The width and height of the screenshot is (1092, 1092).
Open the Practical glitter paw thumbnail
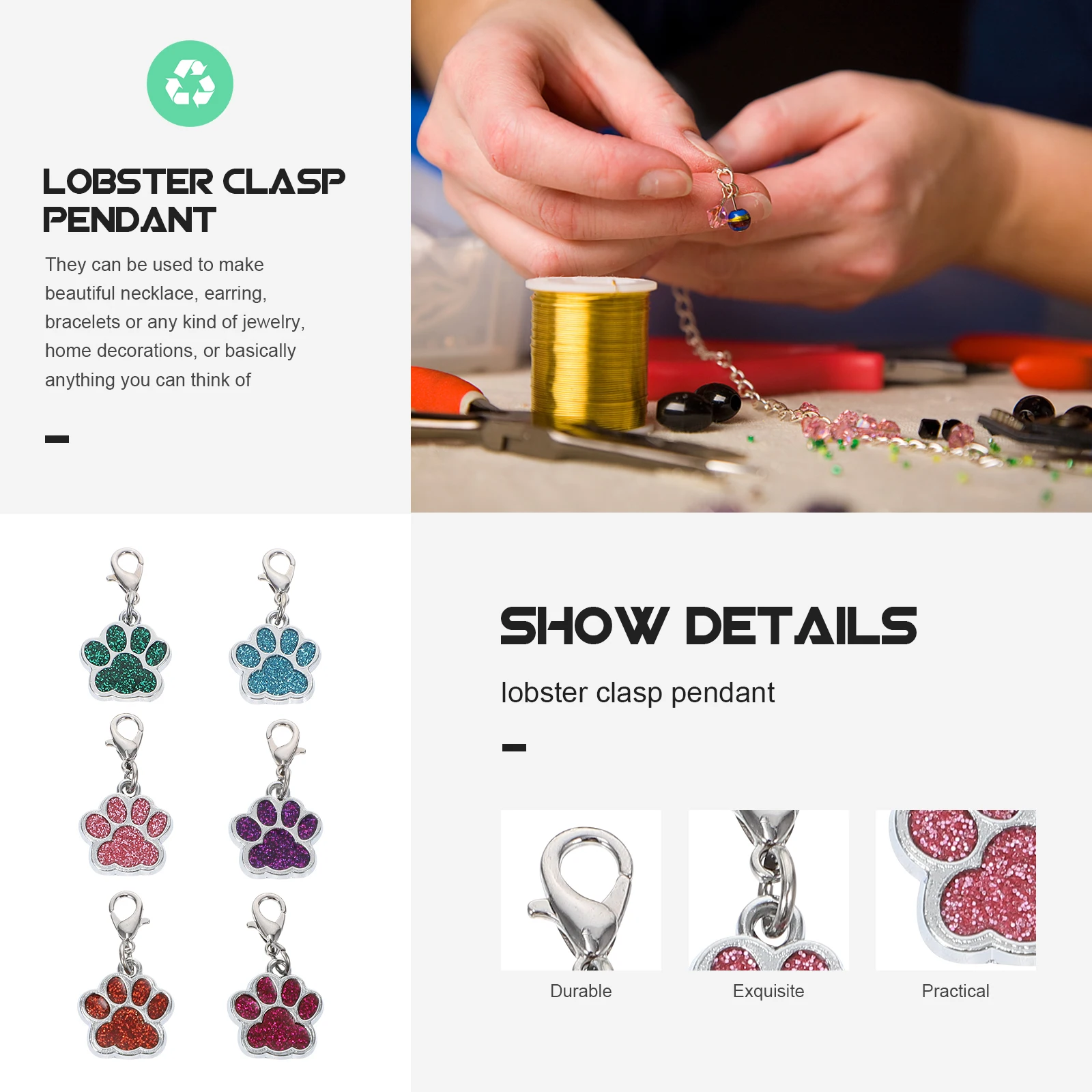[x=955, y=890]
